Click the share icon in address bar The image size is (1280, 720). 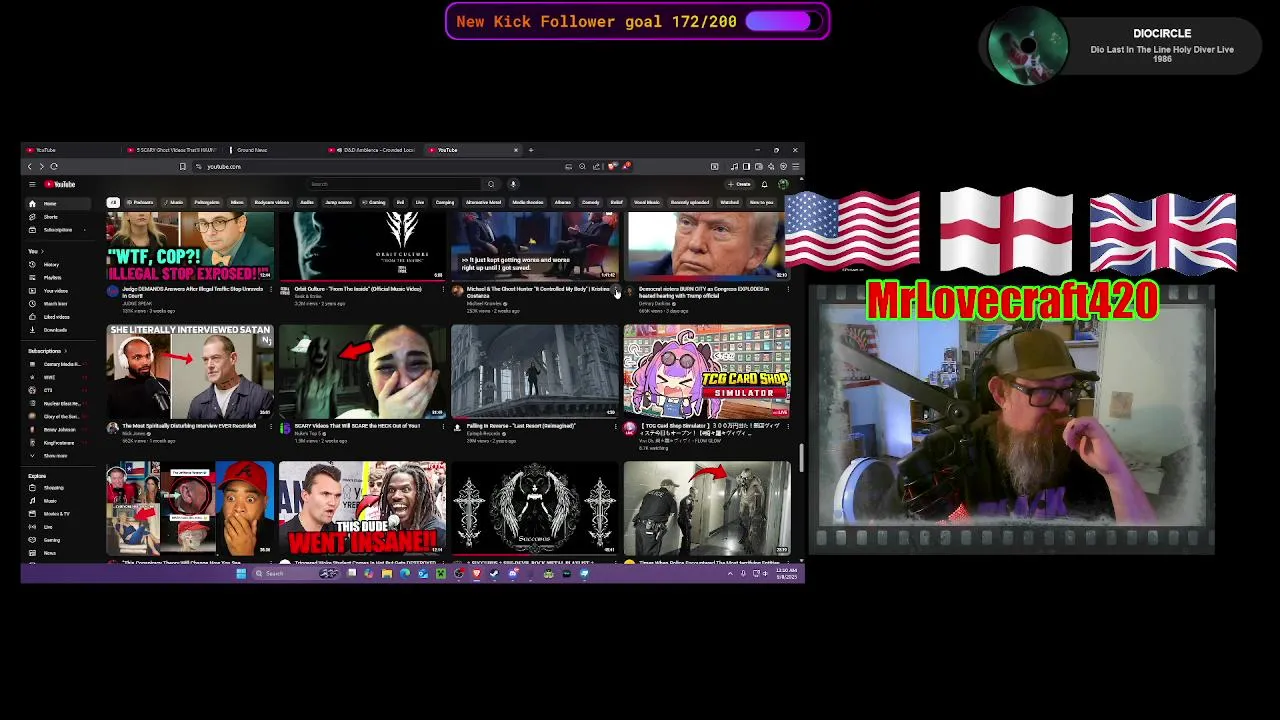click(x=596, y=166)
